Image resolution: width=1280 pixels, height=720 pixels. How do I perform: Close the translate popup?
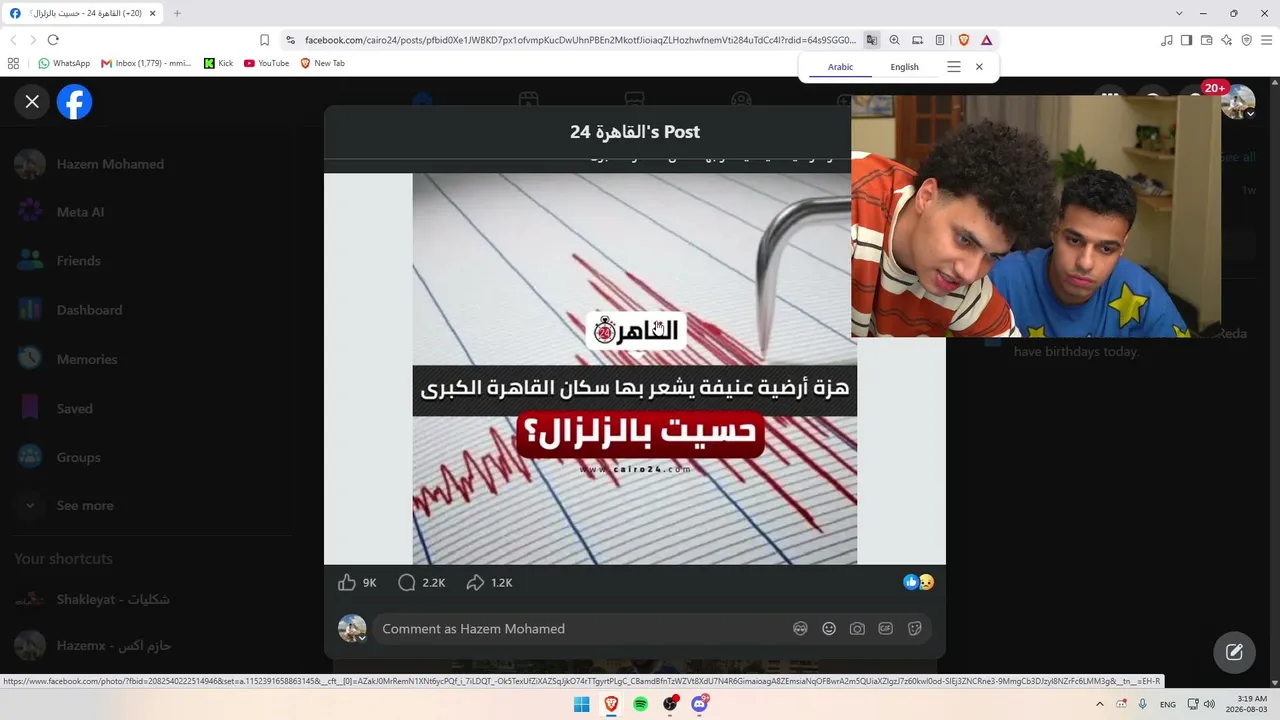pos(979,67)
